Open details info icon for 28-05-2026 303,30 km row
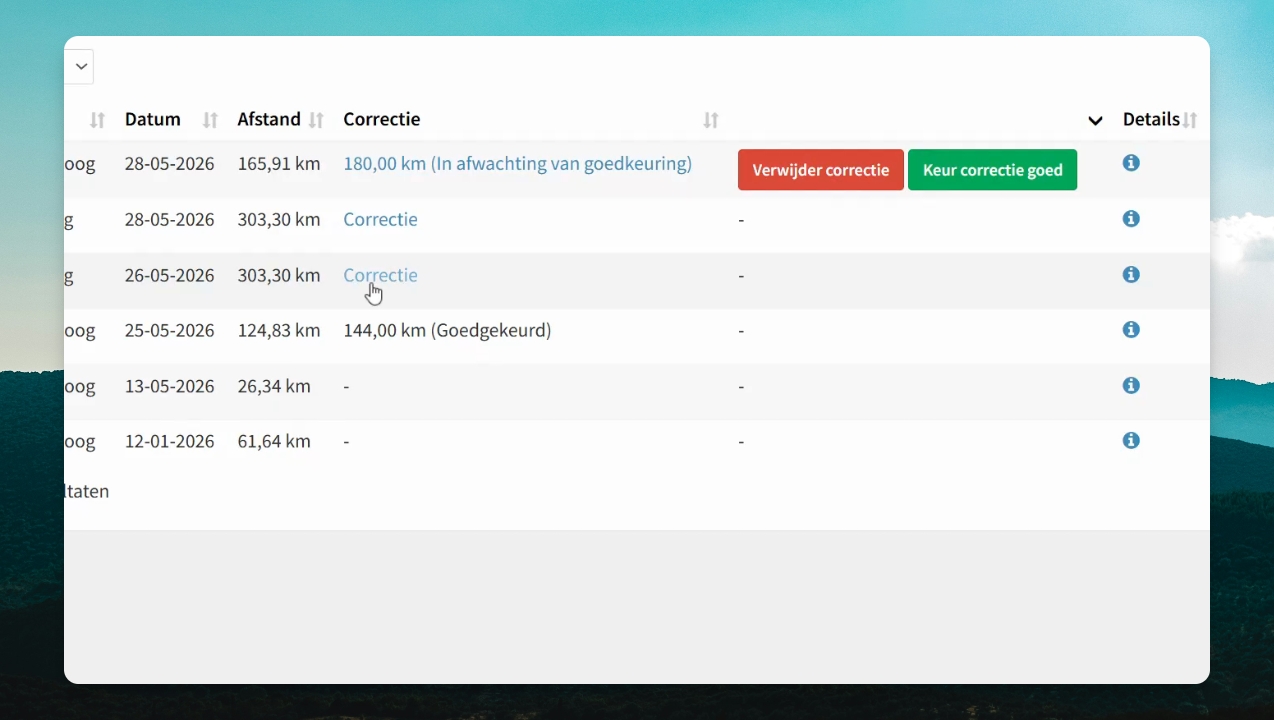The width and height of the screenshot is (1274, 720). (x=1131, y=219)
